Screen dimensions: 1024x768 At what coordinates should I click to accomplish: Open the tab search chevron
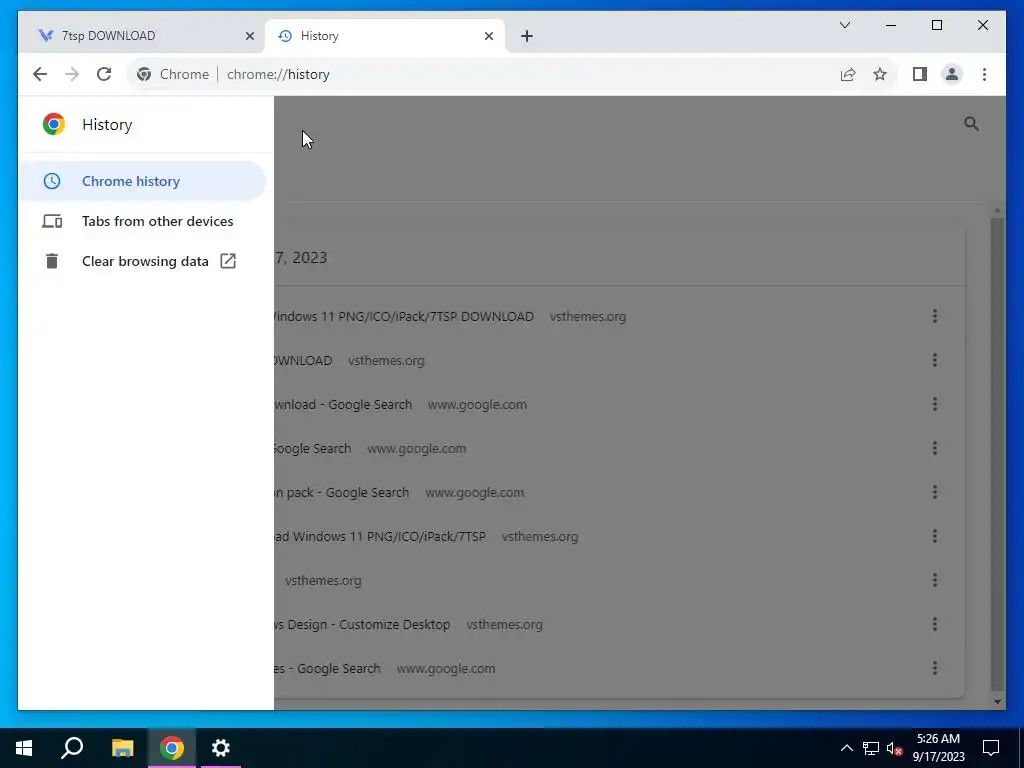pos(844,25)
